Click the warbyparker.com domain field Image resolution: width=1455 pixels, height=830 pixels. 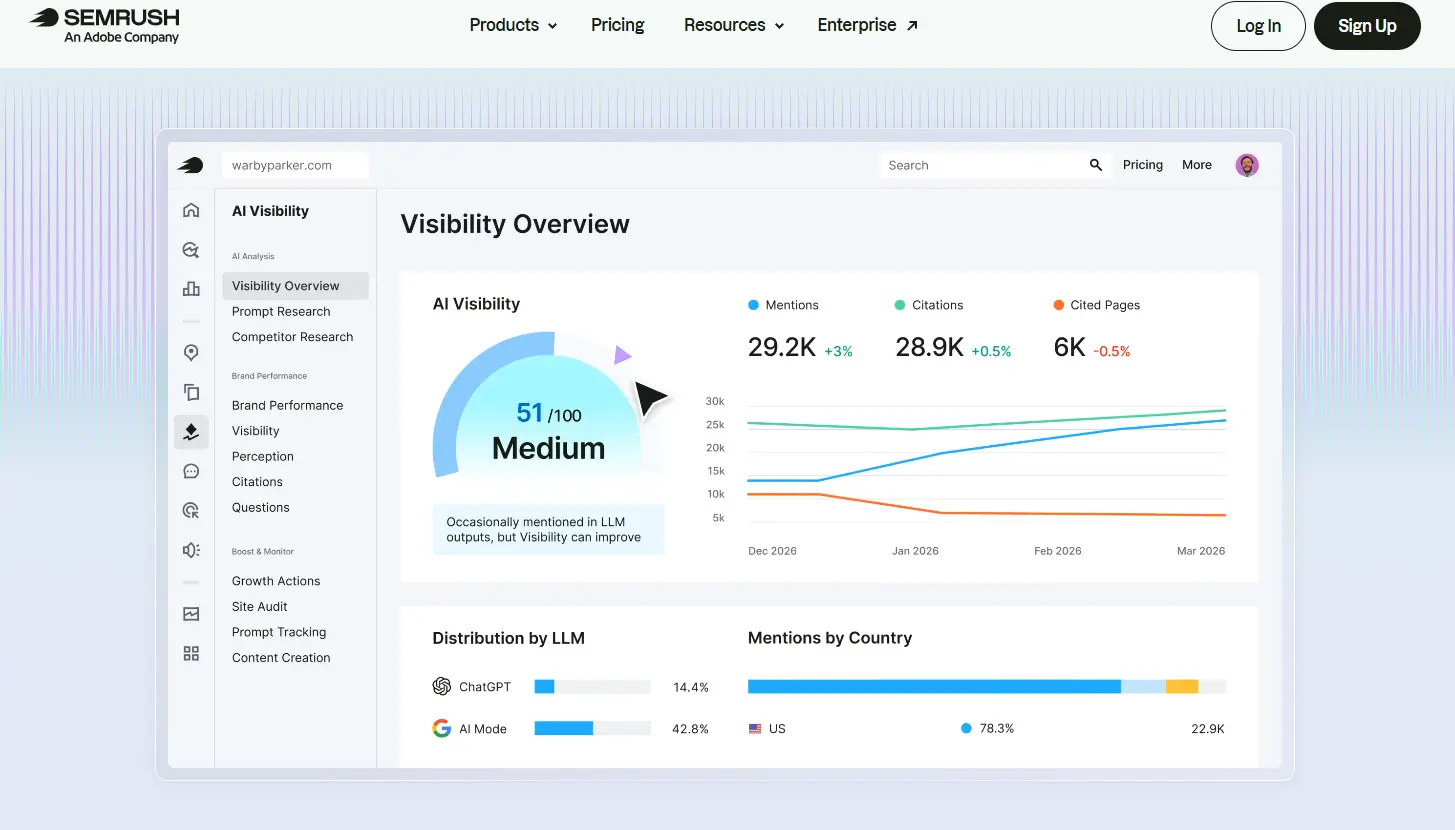(295, 165)
